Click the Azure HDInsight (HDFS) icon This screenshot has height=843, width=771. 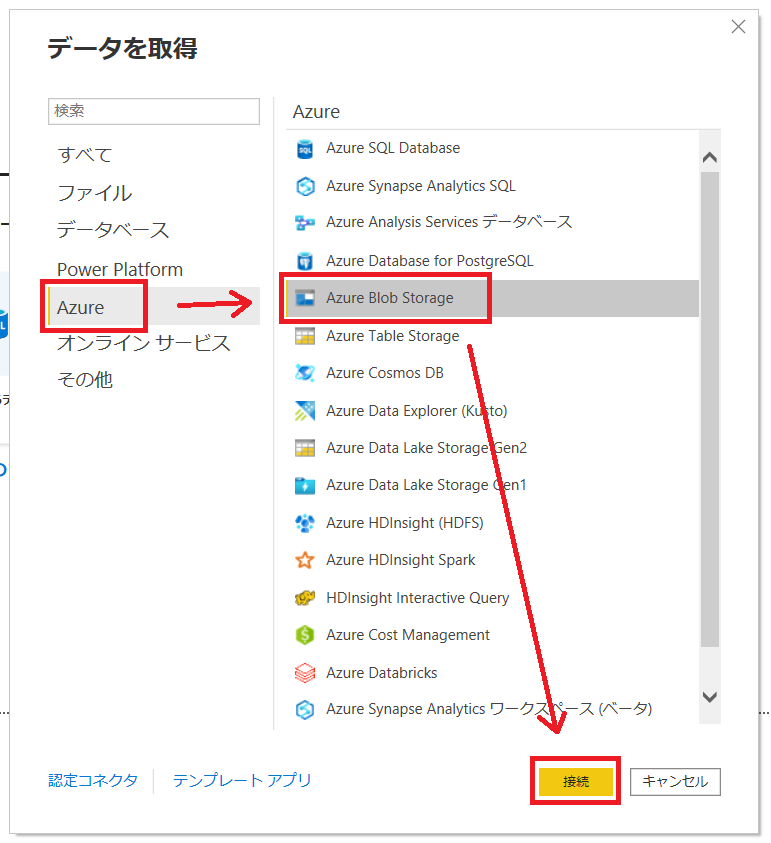point(305,523)
